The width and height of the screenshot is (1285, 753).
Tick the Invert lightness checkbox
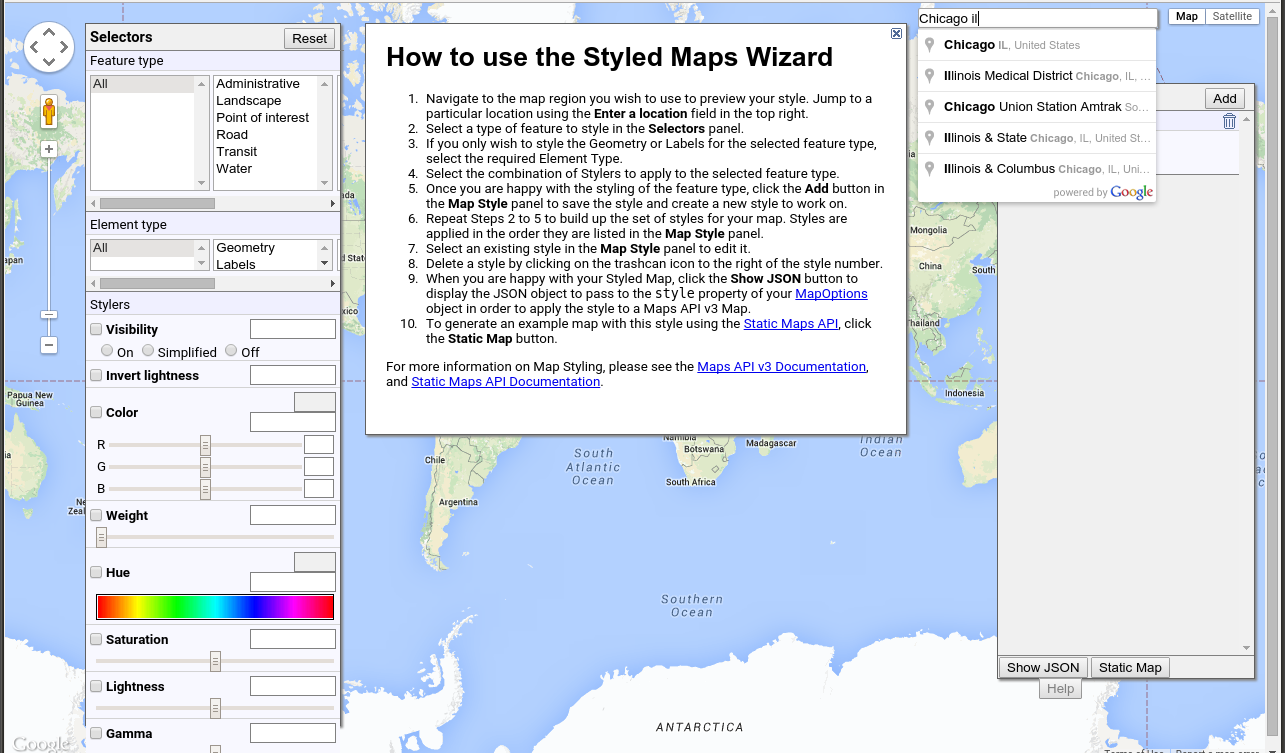pos(96,375)
